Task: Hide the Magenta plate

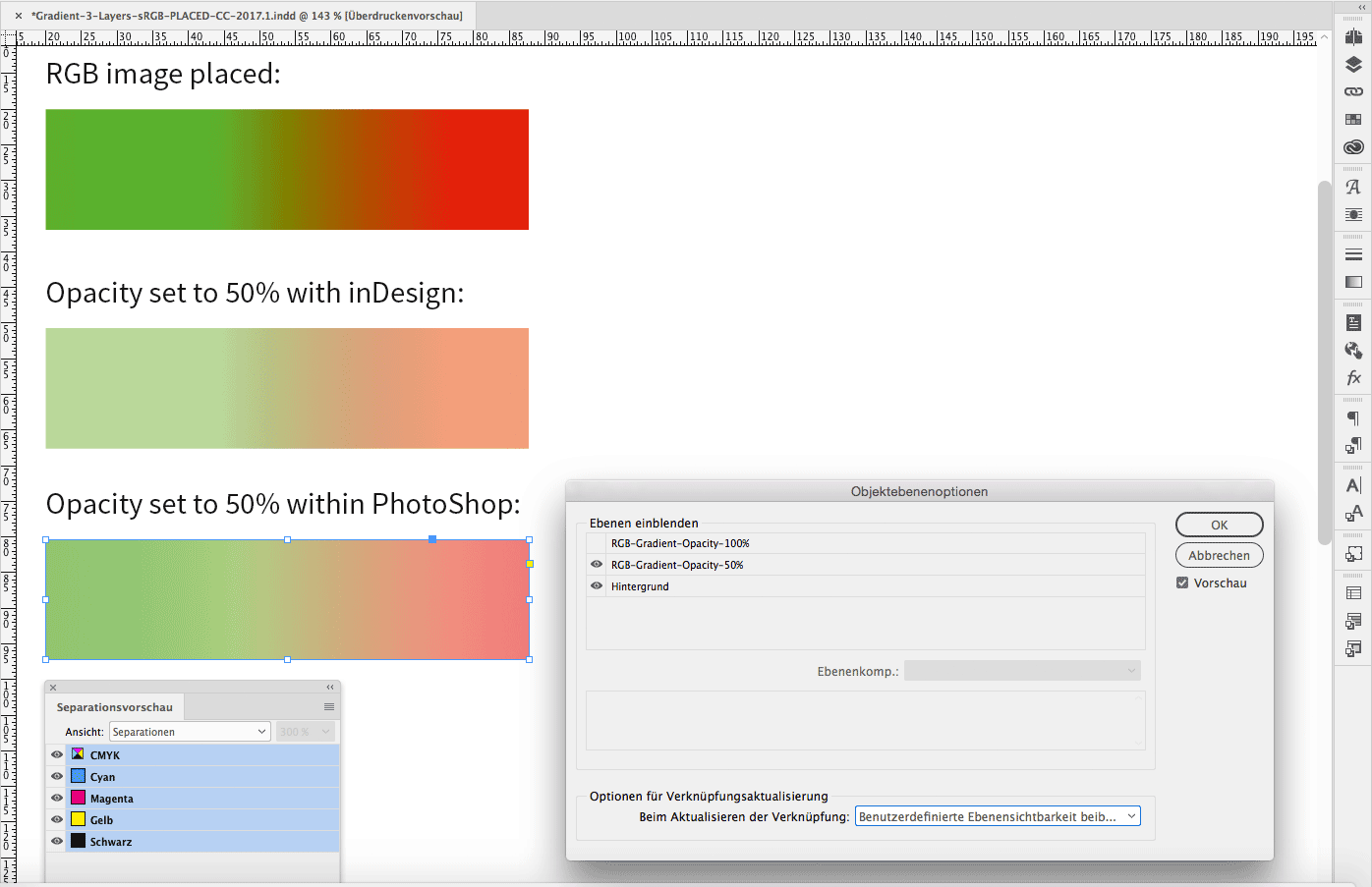Action: pyautogui.click(x=57, y=798)
